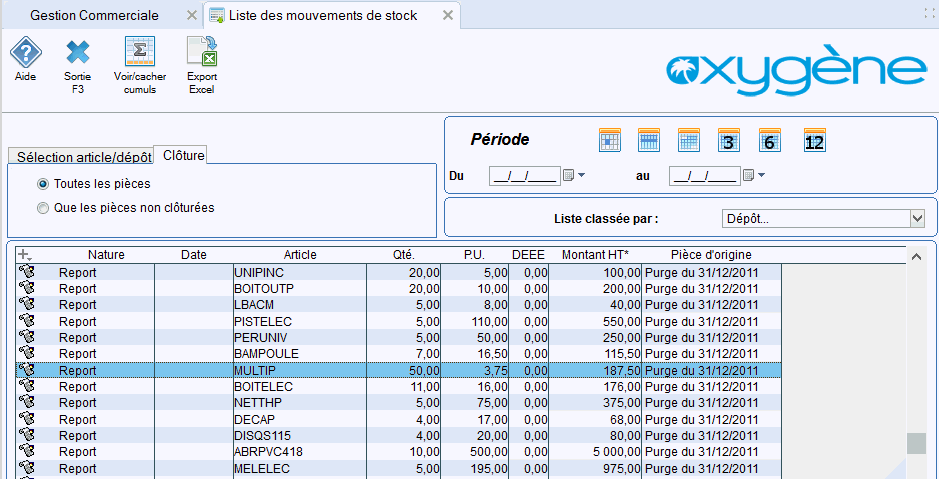
Task: Close the Gestion Commerciale tab
Action: pos(192,16)
